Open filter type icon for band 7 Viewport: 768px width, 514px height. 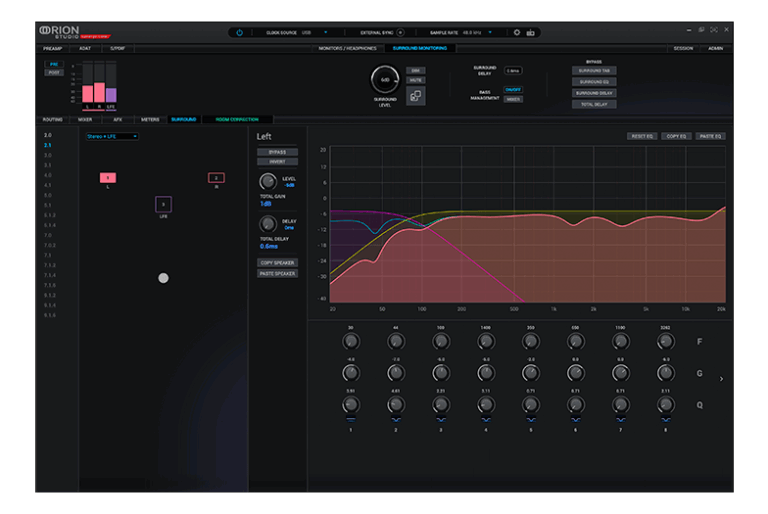tap(621, 419)
